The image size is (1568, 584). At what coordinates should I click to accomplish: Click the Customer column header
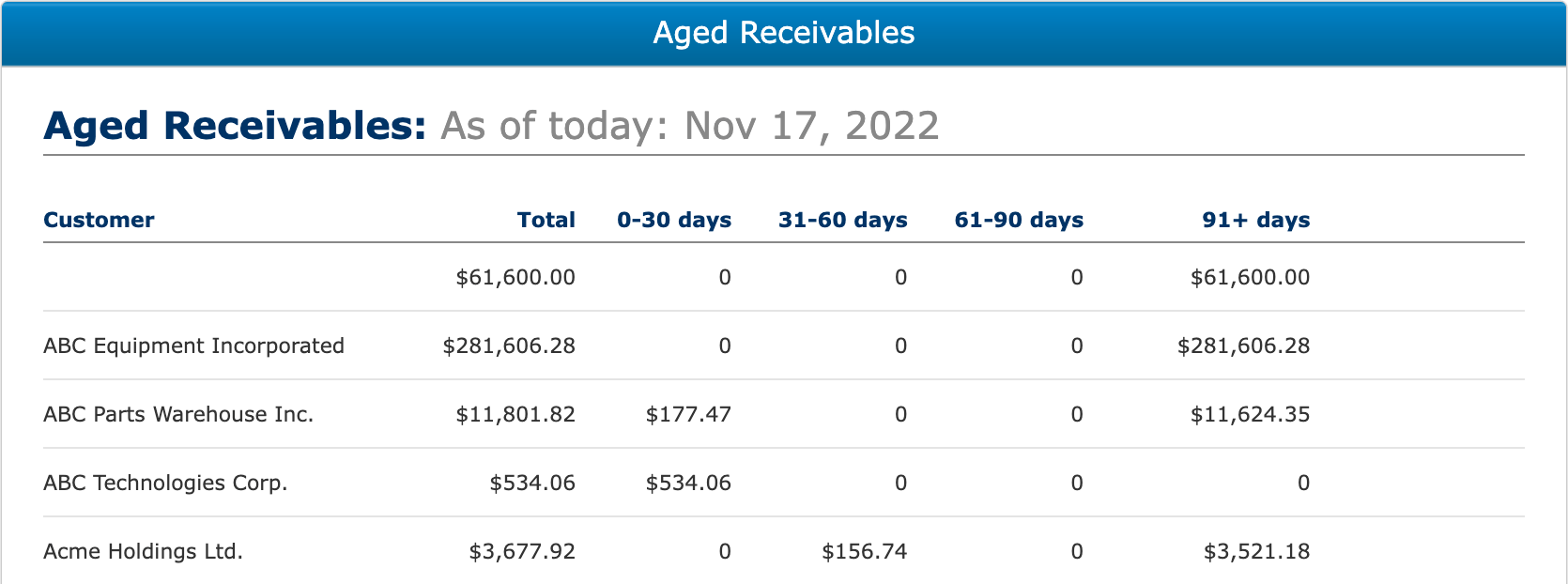[99, 220]
